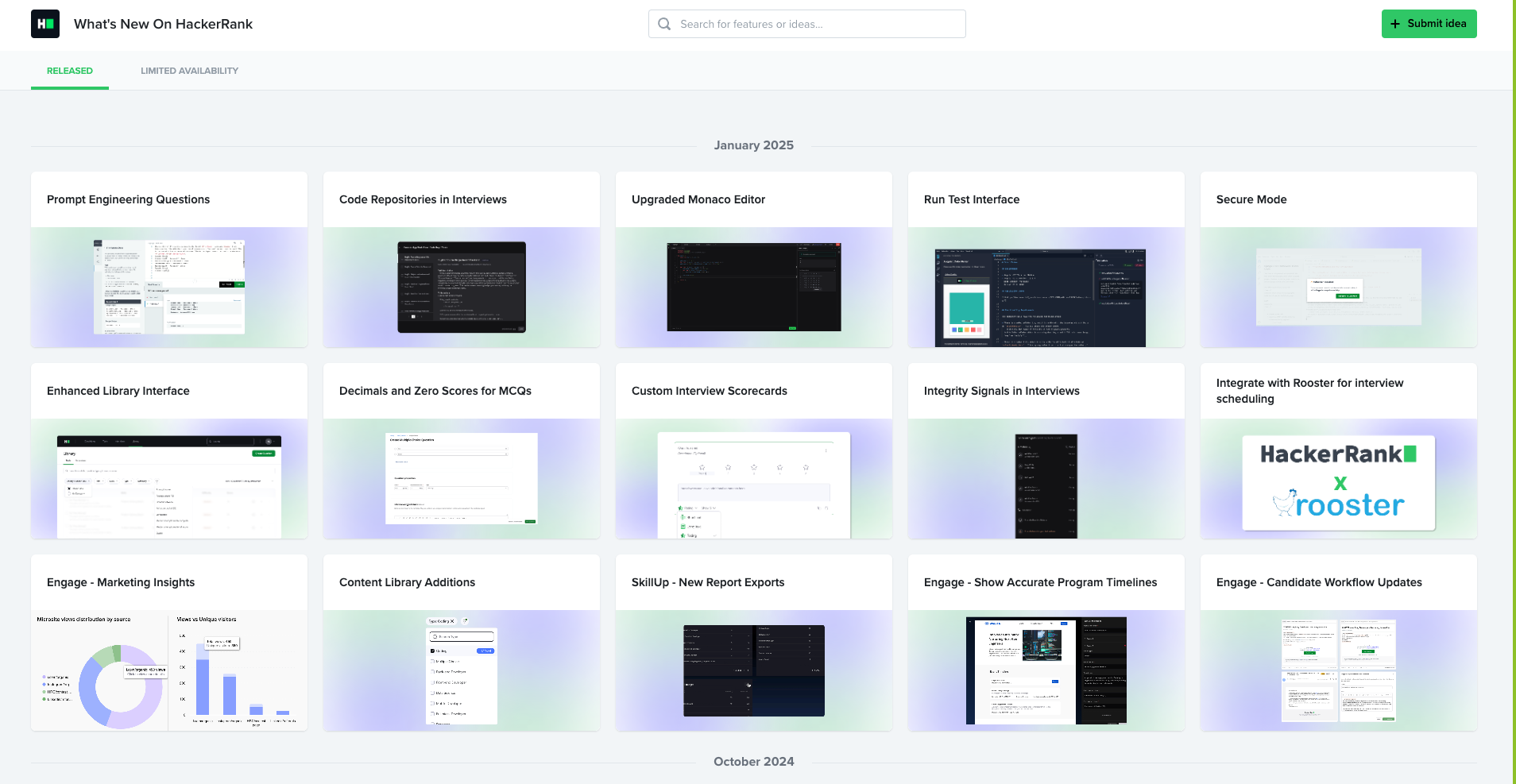Click the plus icon in Submit idea
Image resolution: width=1516 pixels, height=784 pixels.
click(1395, 24)
